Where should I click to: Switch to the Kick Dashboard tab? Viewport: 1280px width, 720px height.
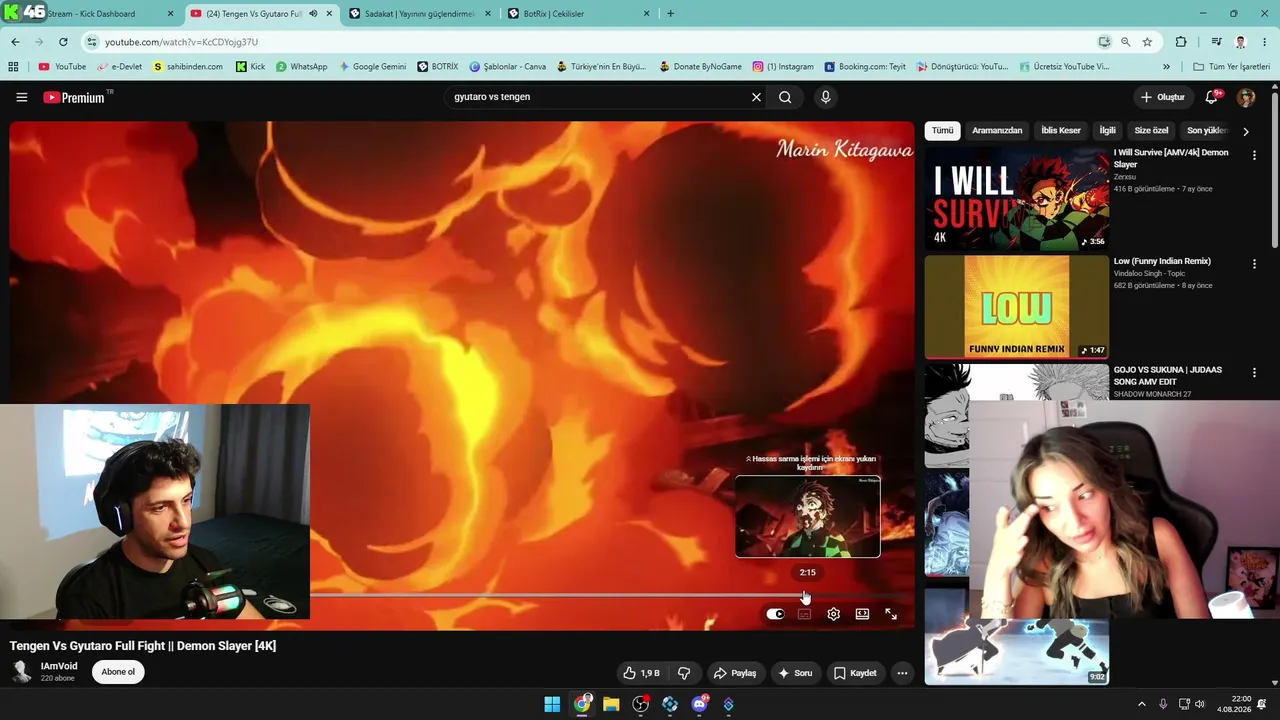click(x=90, y=14)
